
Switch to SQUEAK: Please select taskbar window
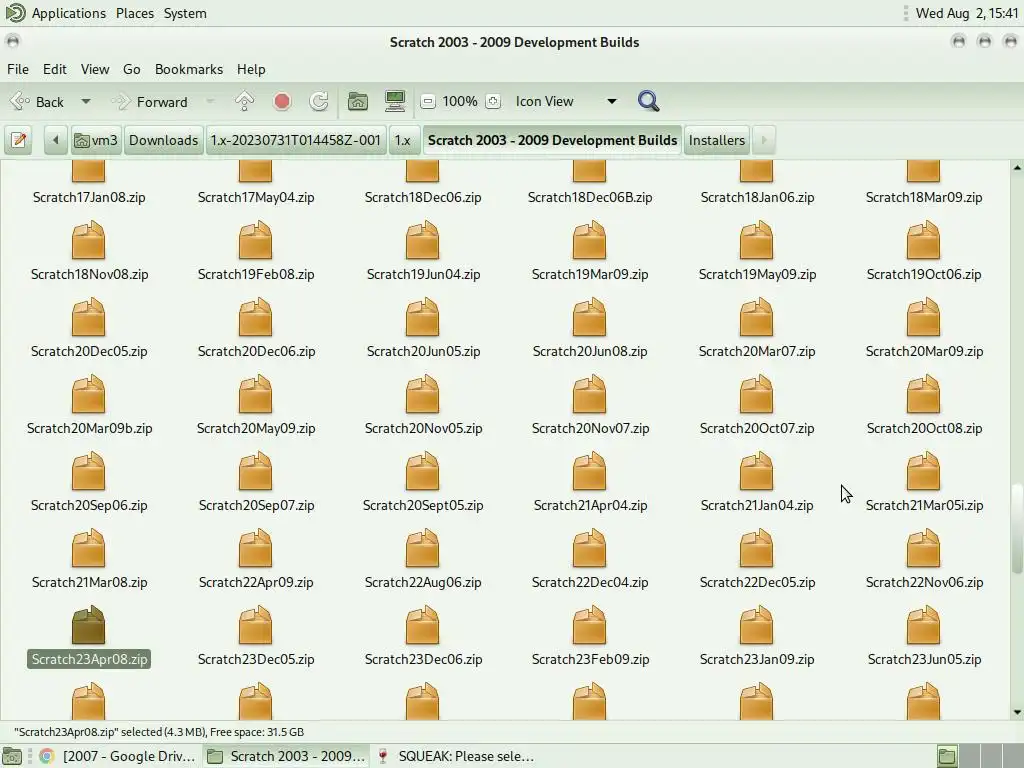coord(457,756)
